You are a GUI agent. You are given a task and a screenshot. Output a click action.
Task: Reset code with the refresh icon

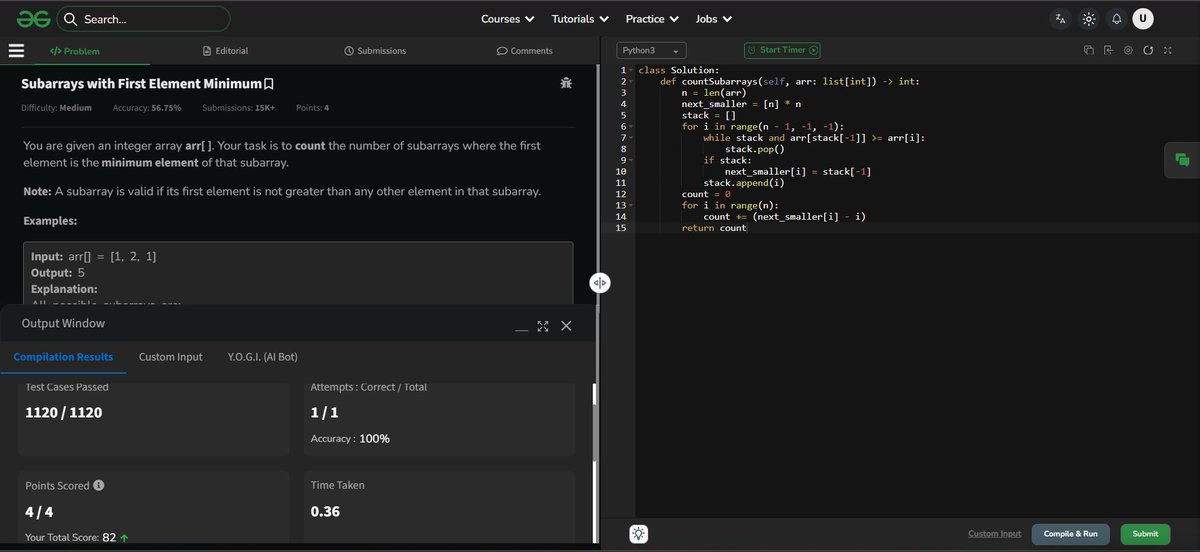point(1148,50)
